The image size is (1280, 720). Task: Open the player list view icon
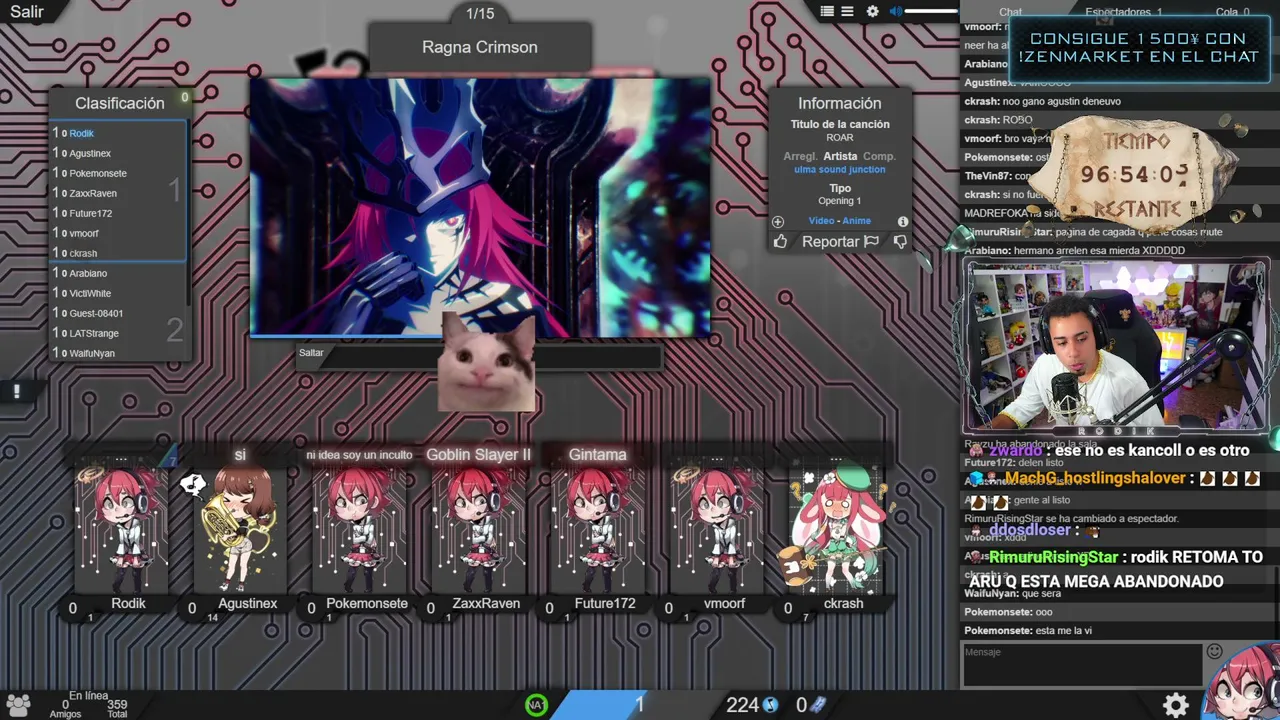point(827,11)
